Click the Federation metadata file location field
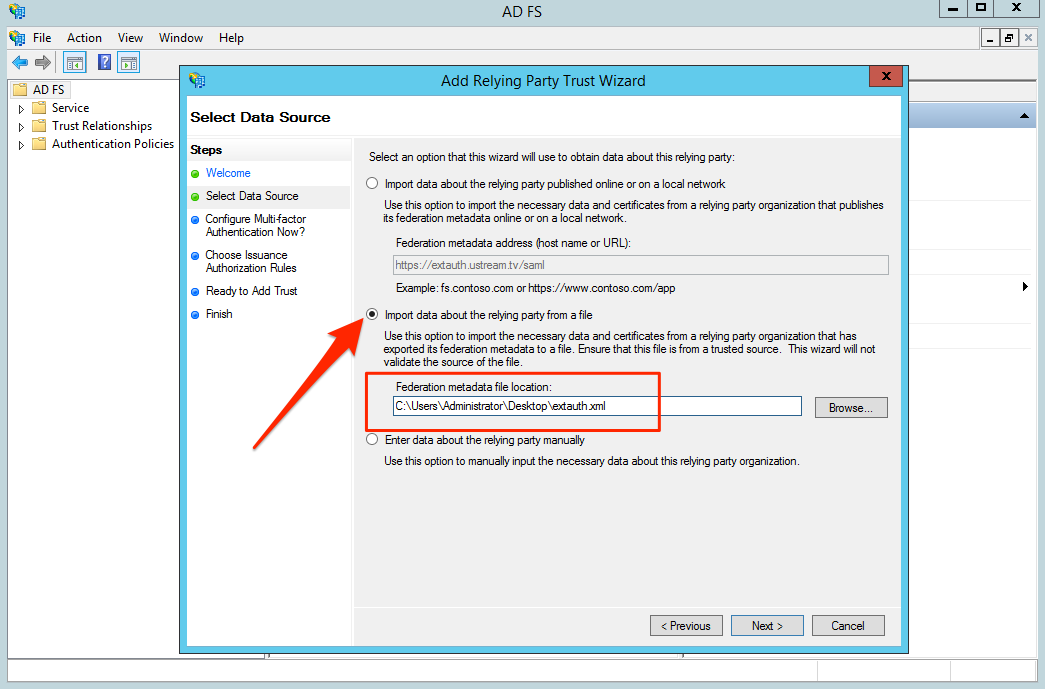 click(x=597, y=406)
